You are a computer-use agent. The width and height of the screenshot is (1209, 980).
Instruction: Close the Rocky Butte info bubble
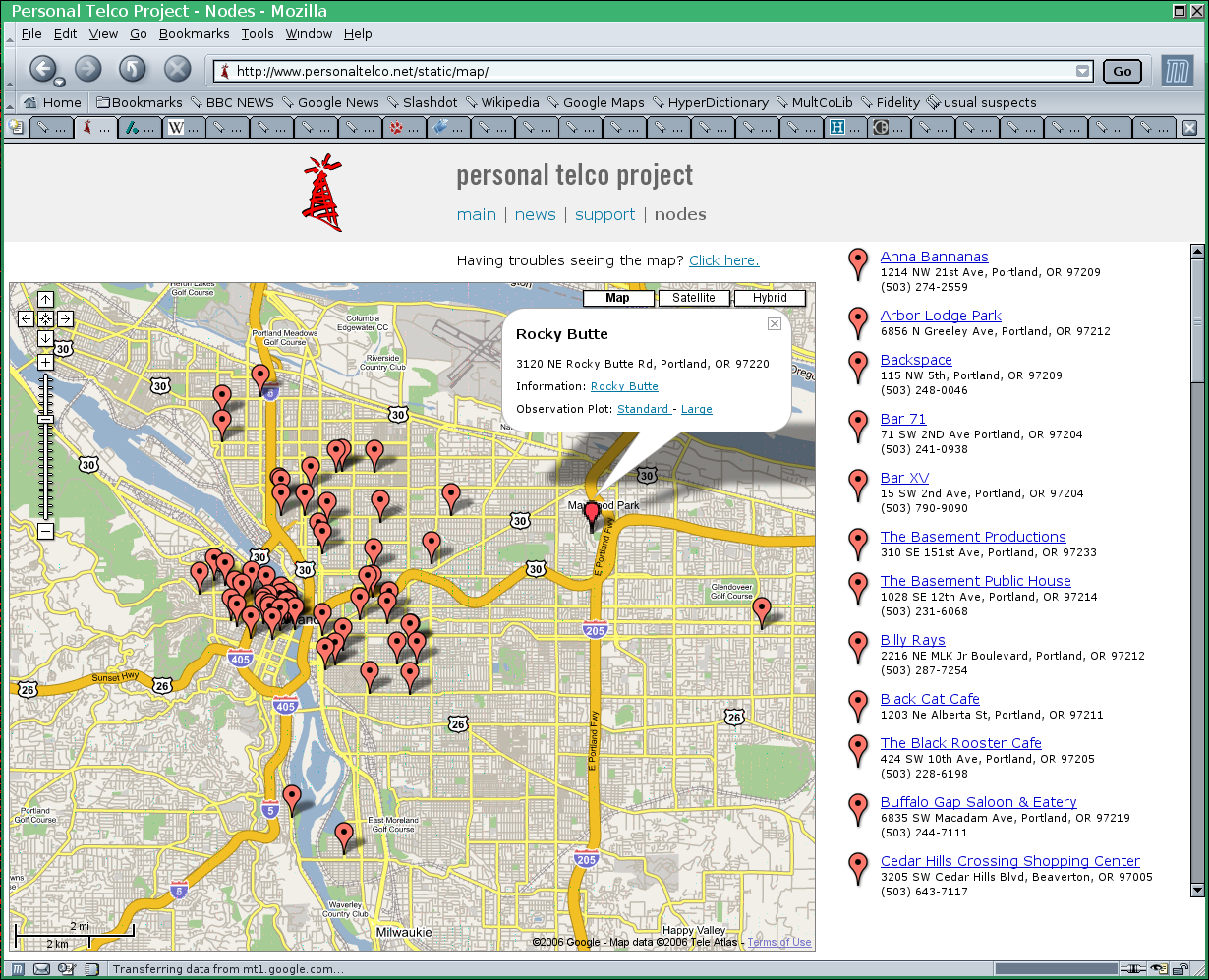775,323
